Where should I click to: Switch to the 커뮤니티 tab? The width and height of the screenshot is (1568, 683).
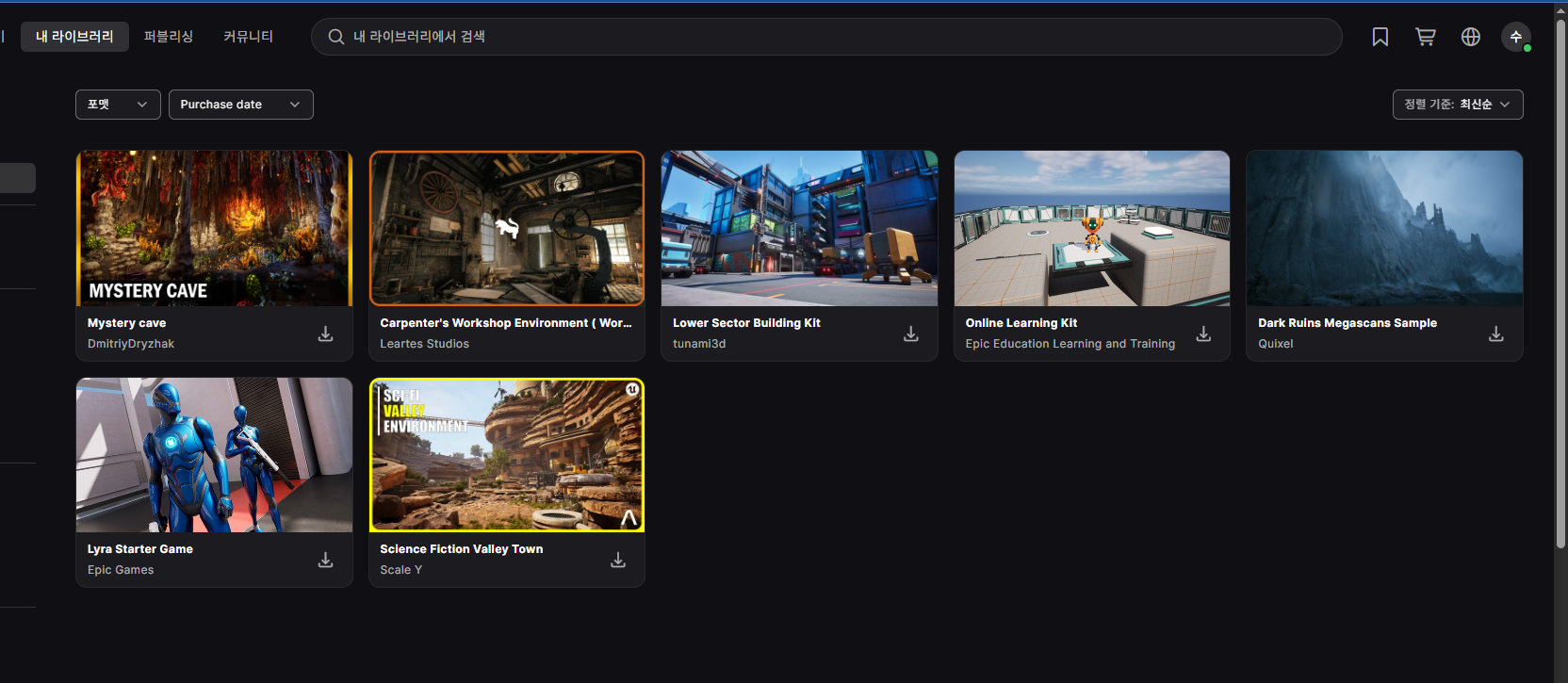pos(248,37)
